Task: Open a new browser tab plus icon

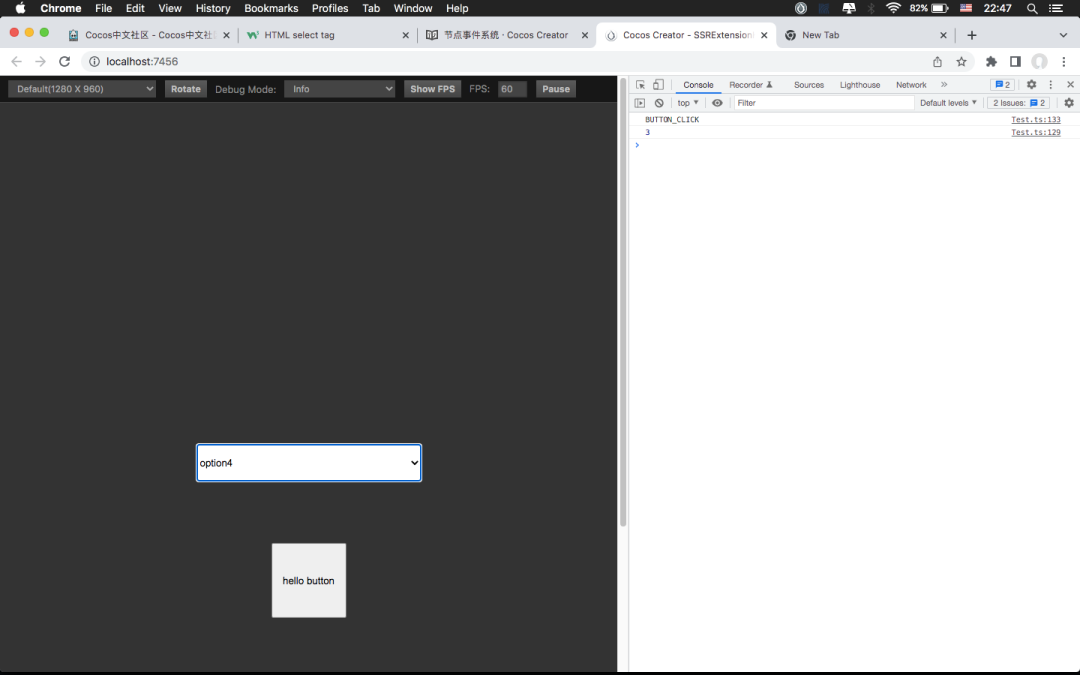Action: pos(972,35)
